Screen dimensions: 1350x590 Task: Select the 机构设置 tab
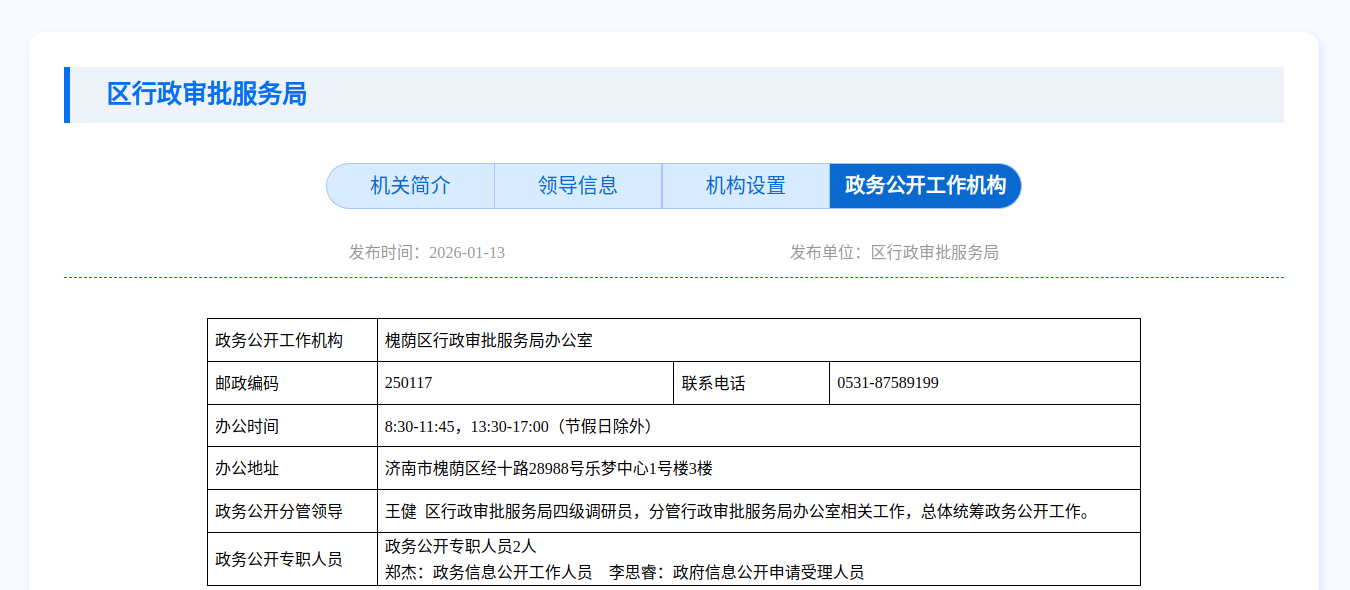click(746, 186)
